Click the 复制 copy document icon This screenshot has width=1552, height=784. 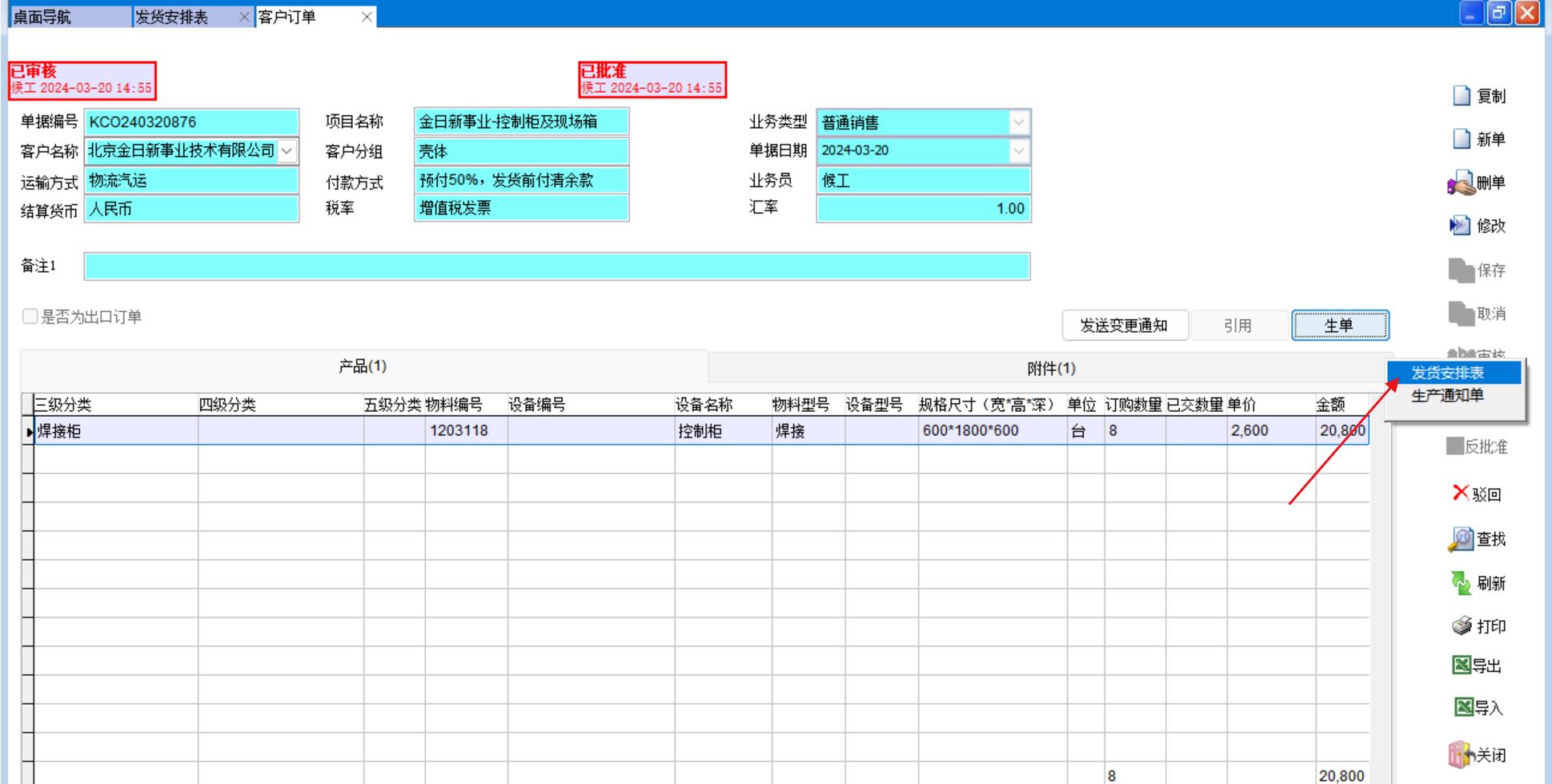(1462, 96)
